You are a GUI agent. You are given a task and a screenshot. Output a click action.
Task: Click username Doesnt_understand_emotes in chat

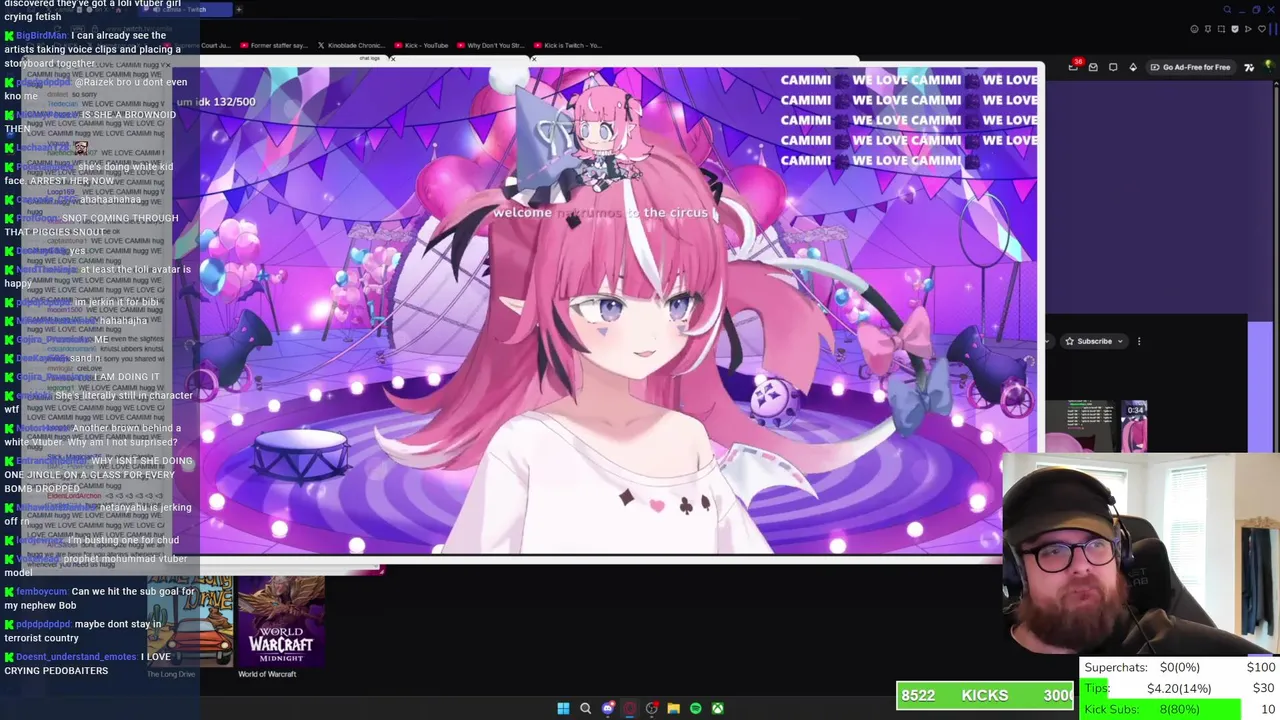76,657
